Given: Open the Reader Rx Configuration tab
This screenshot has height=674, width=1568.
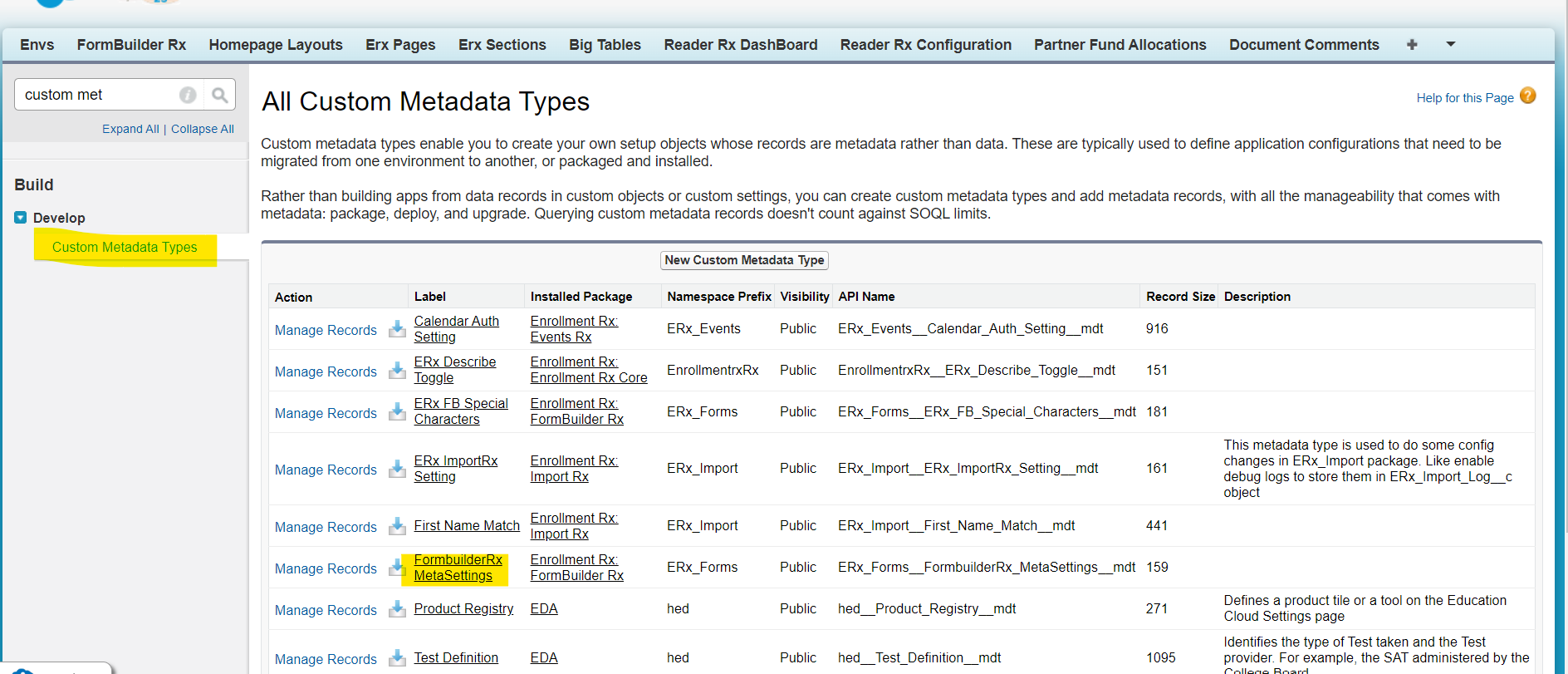Looking at the screenshot, I should pos(925,45).
